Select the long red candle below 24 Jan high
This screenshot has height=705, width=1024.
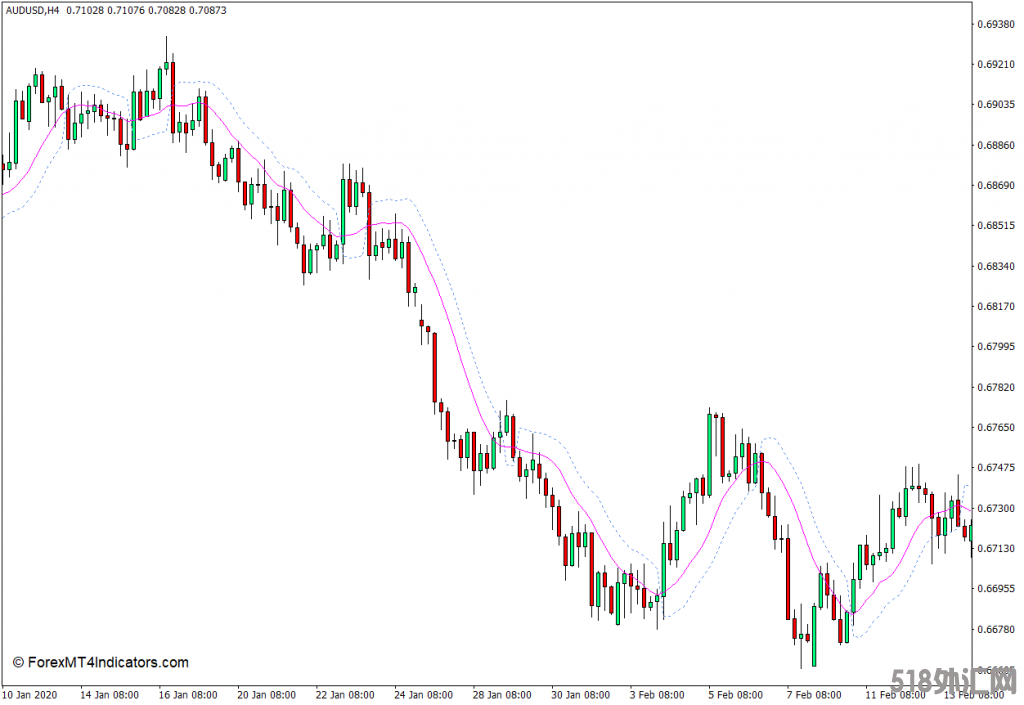click(435, 366)
